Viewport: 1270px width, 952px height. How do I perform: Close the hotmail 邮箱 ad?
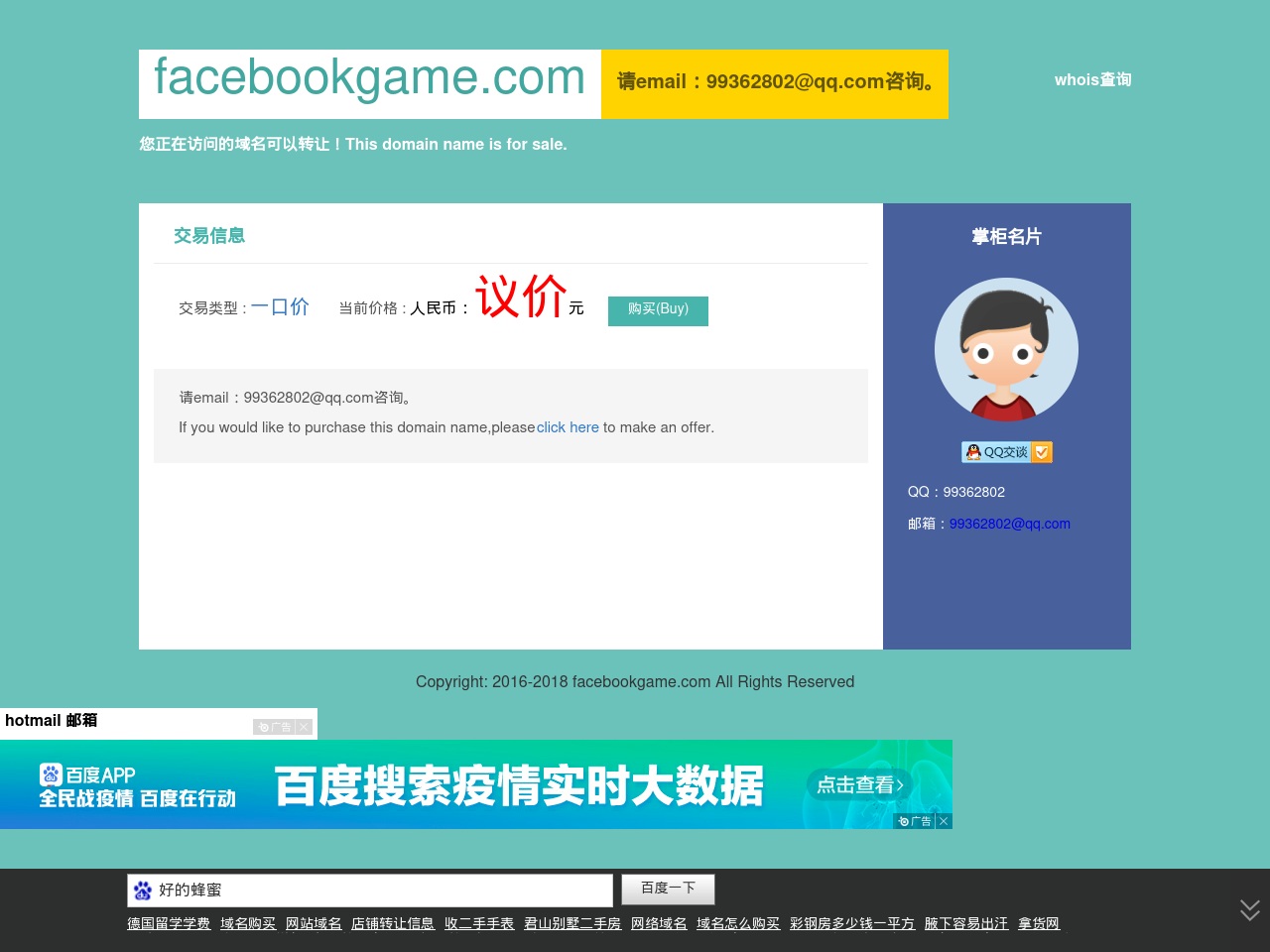click(x=304, y=727)
